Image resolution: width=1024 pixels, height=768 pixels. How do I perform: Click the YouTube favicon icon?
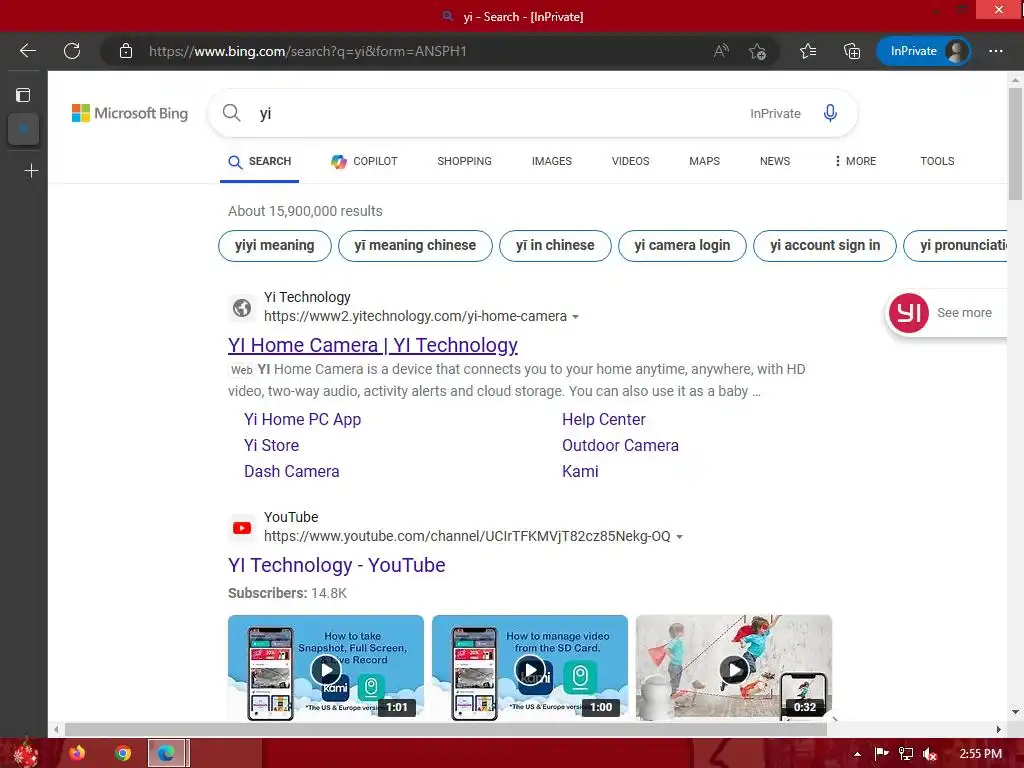pyautogui.click(x=242, y=528)
